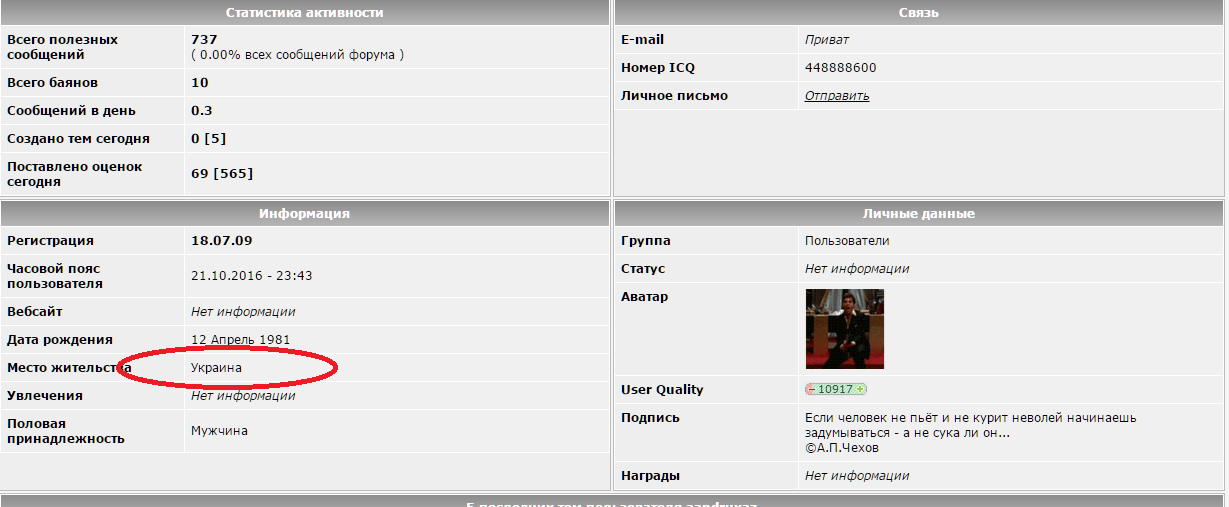Click the Информация section header
Viewport: 1229px width, 507px height.
point(305,214)
